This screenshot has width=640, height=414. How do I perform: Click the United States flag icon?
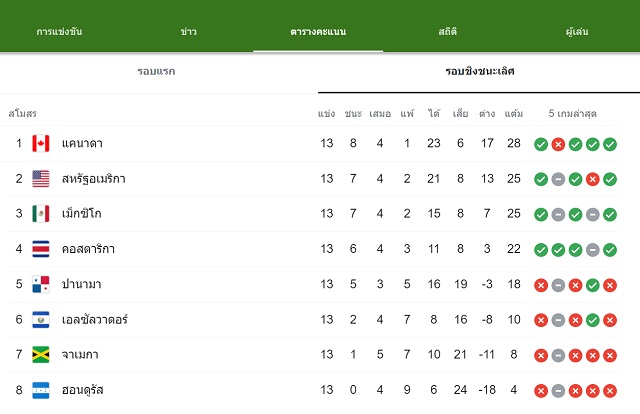41,179
